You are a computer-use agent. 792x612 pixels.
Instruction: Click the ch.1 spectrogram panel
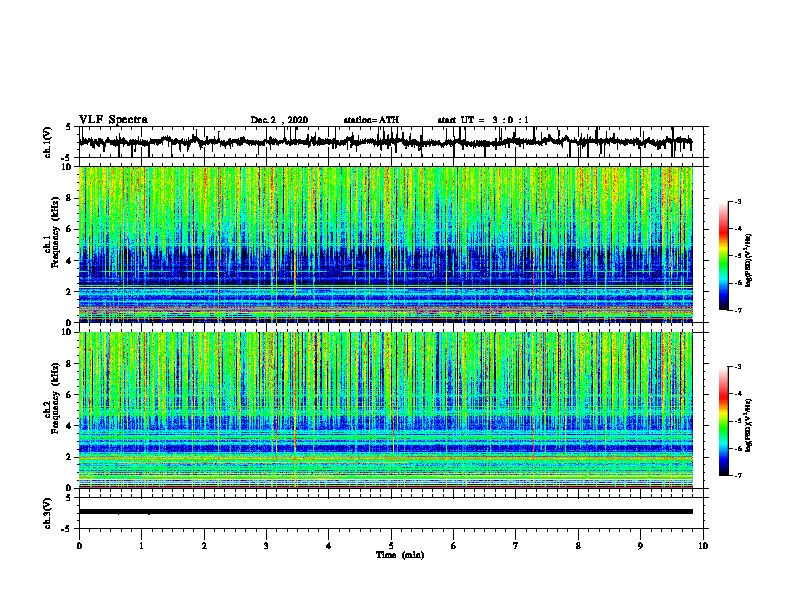(x=386, y=244)
